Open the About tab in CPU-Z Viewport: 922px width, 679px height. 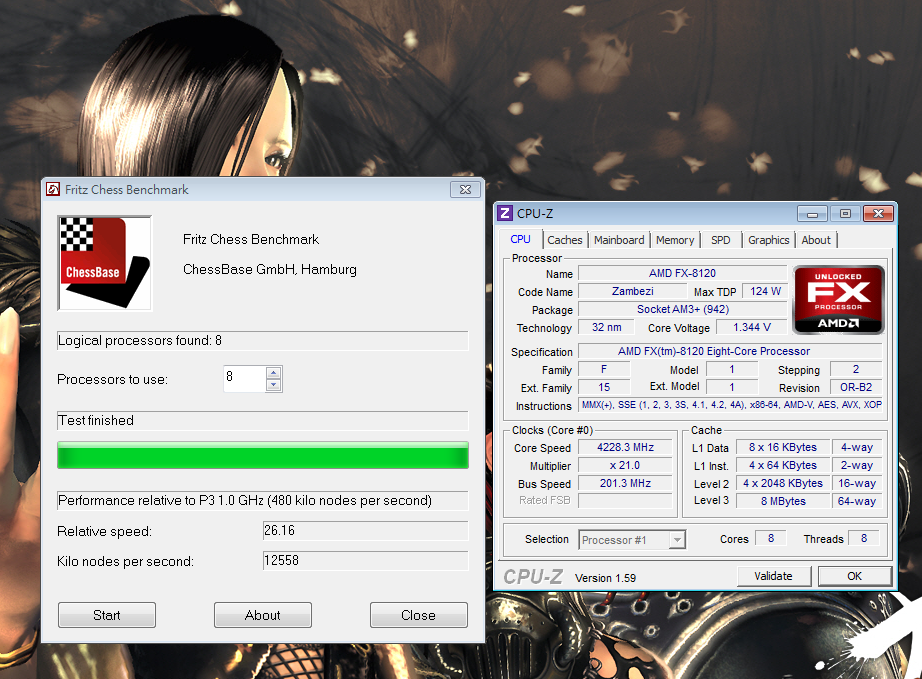pyautogui.click(x=816, y=240)
